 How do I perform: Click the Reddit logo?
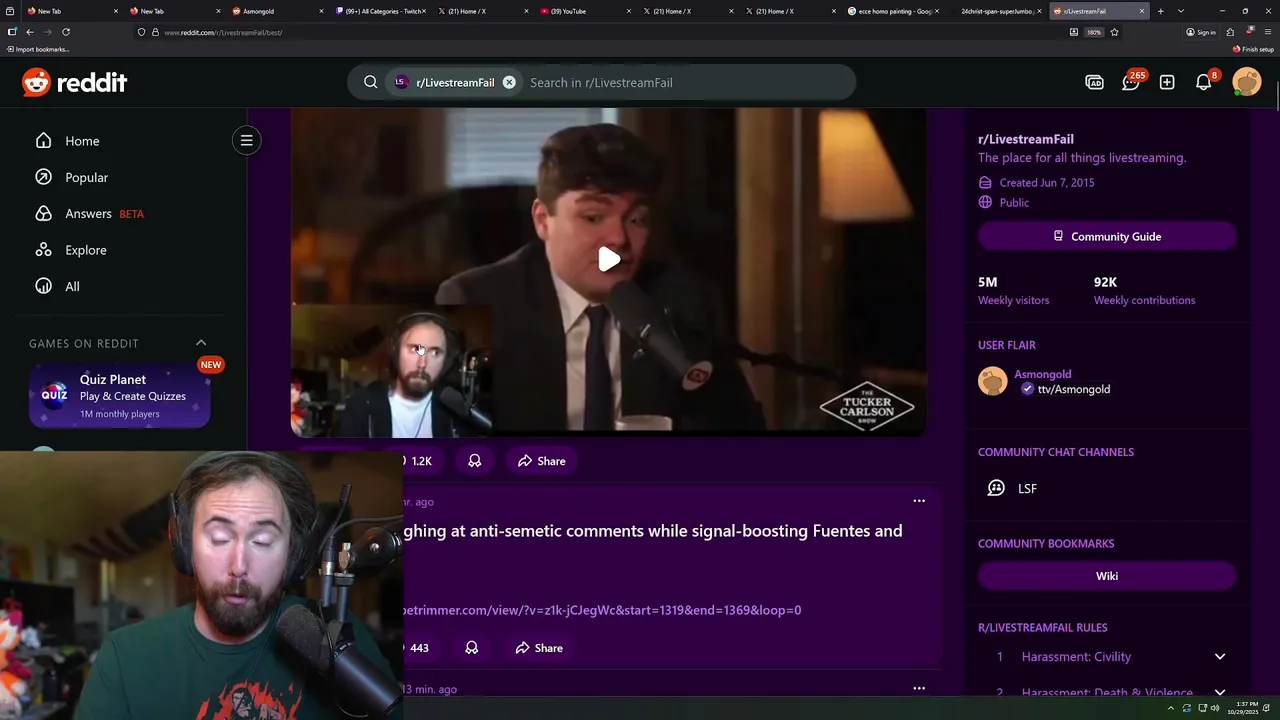click(x=75, y=82)
